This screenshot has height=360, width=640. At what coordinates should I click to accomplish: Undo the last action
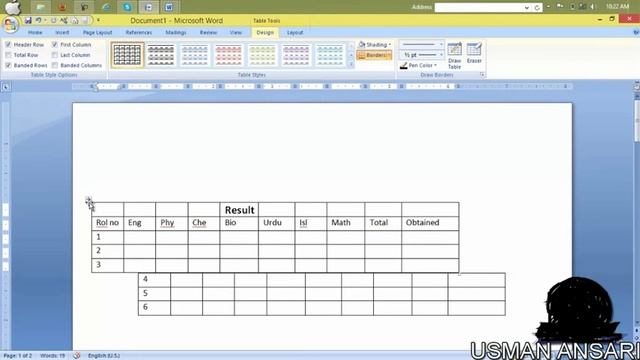[x=38, y=20]
